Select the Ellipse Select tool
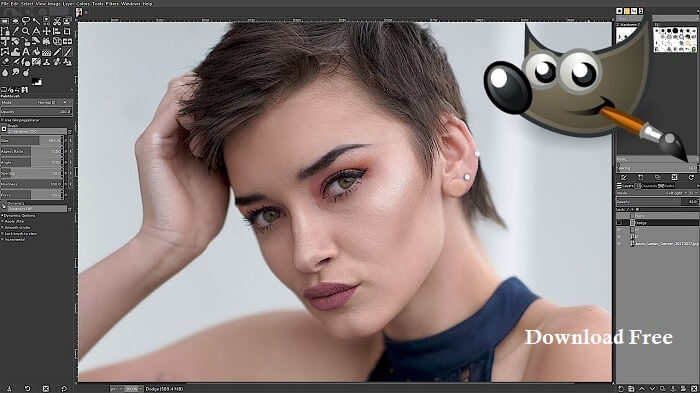Image resolution: width=700 pixels, height=393 pixels. 15,21
